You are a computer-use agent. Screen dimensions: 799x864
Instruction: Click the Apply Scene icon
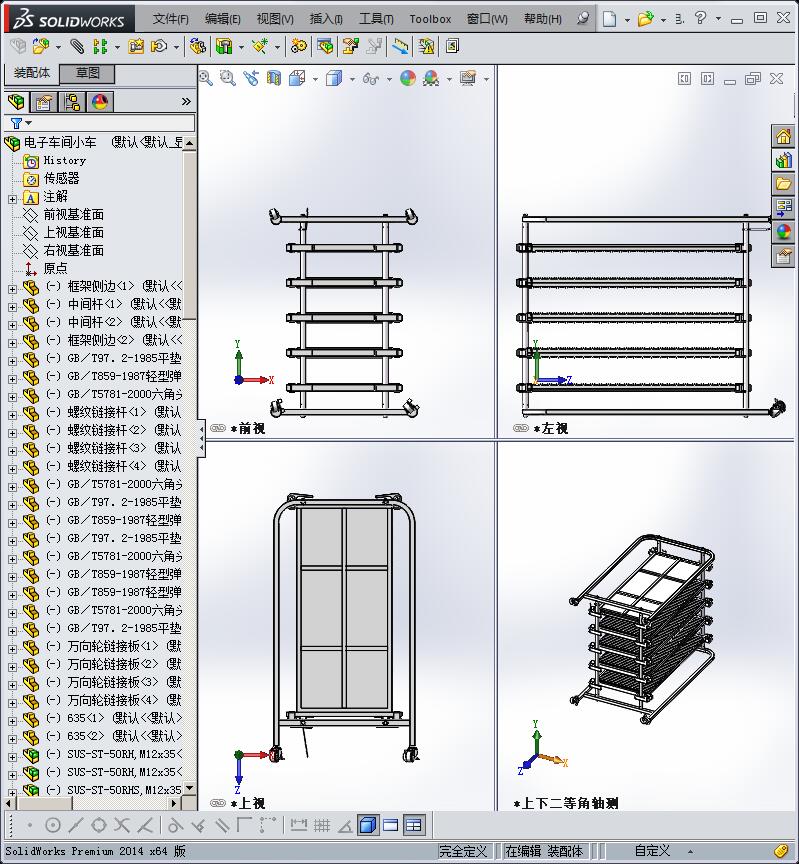tap(431, 78)
